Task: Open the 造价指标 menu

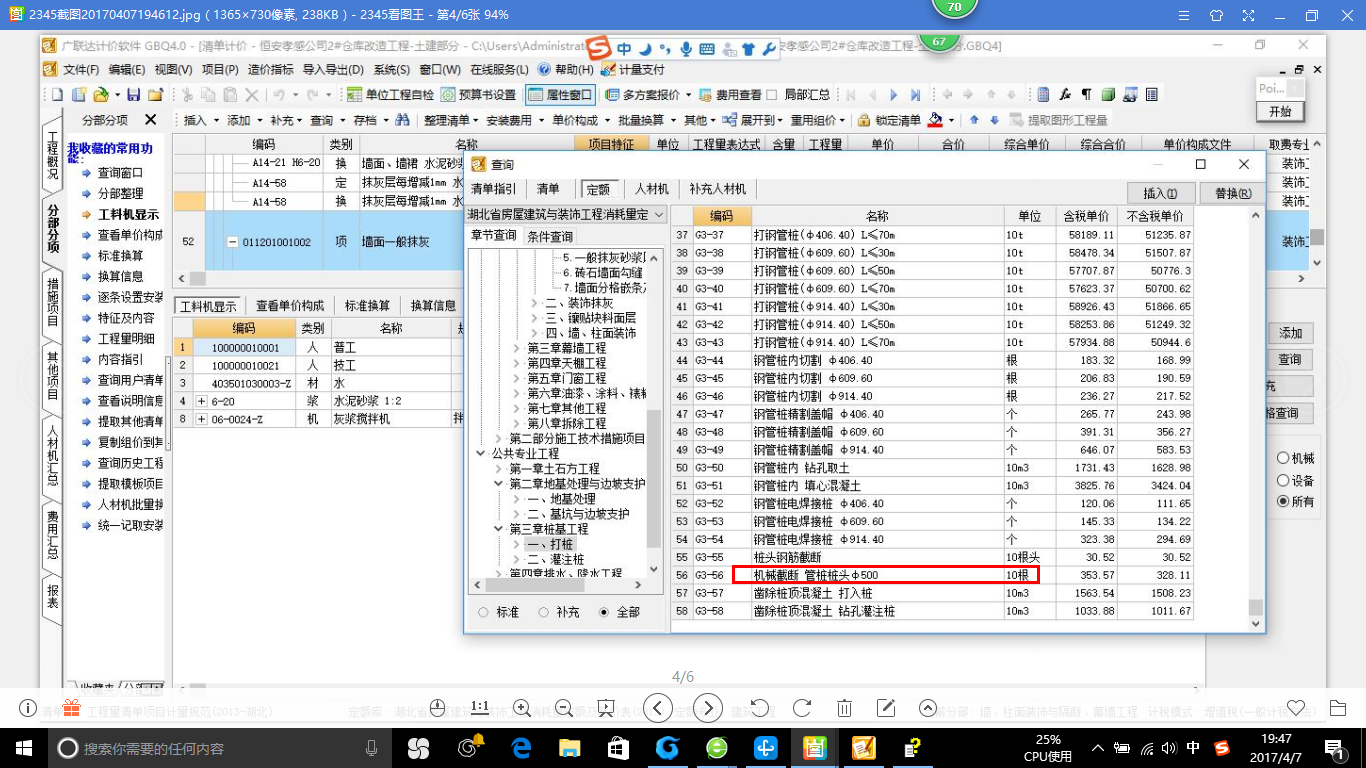Action: pyautogui.click(x=270, y=69)
